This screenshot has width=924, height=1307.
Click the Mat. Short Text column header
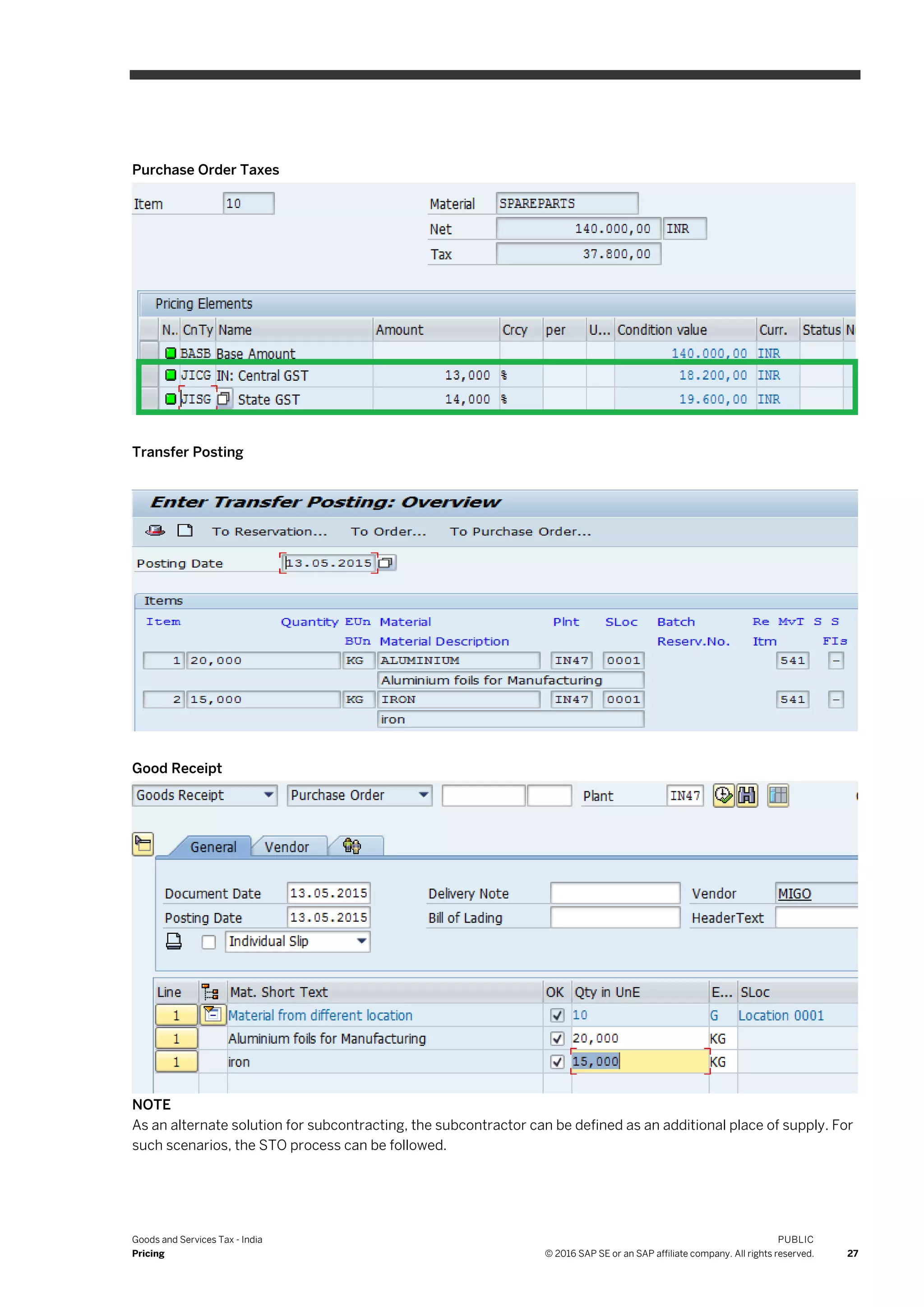[x=385, y=992]
